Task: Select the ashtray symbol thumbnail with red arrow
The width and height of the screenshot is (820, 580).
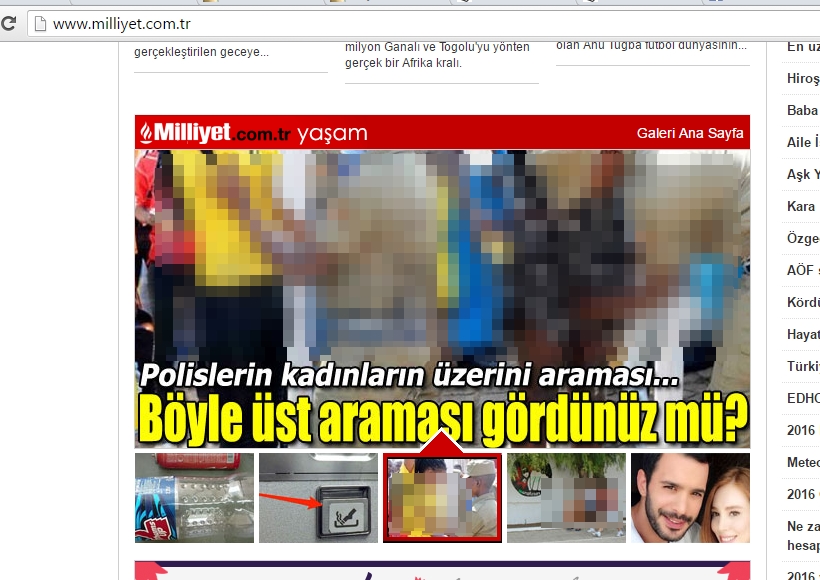Action: pyautogui.click(x=318, y=498)
